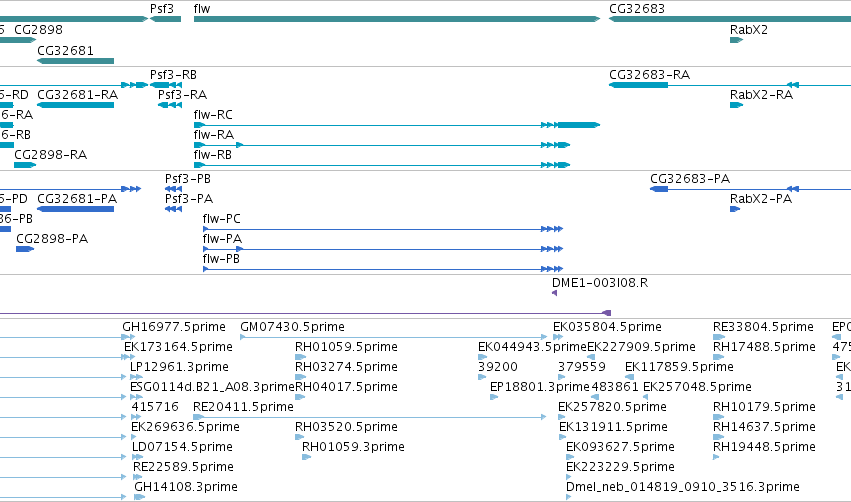Select EK035804.5prime EST glyph
The width and height of the screenshot is (851, 502).
pos(558,337)
